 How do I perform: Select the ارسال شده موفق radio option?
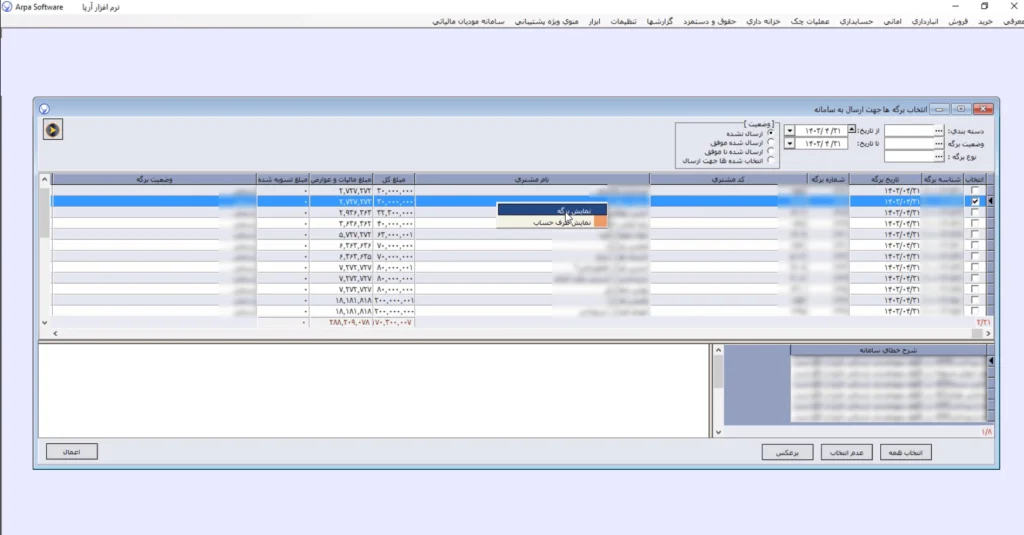(x=770, y=142)
